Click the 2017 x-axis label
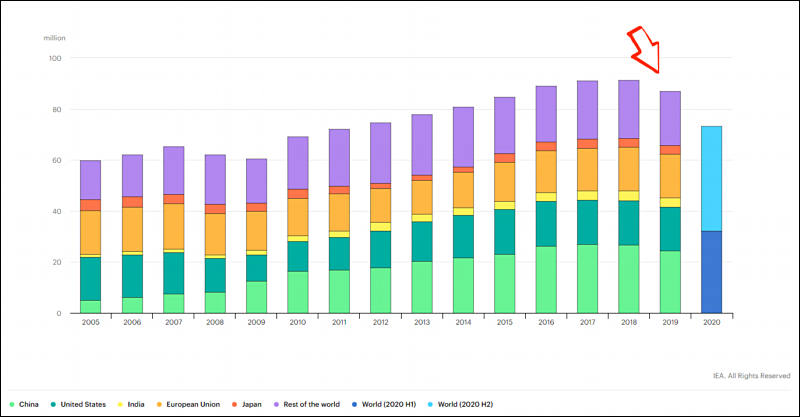This screenshot has height=417, width=800. coord(587,323)
